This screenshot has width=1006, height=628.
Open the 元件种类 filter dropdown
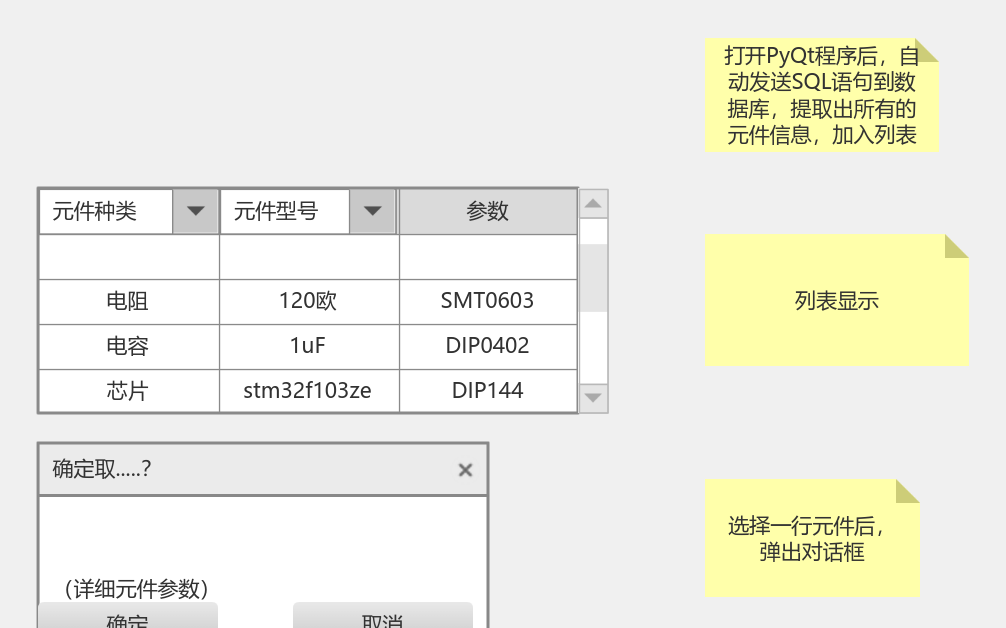(x=194, y=211)
